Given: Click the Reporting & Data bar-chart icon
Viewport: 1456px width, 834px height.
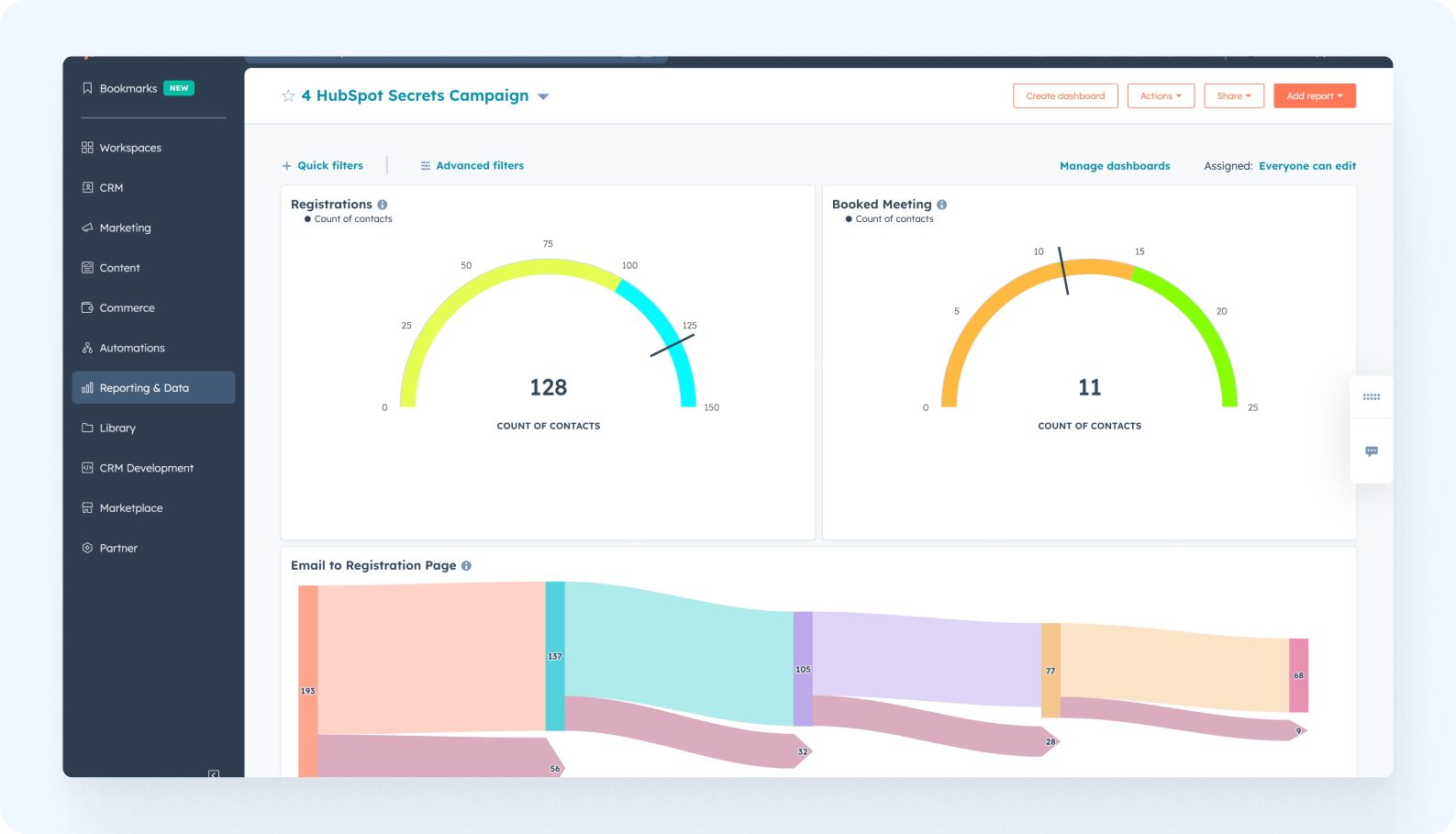Looking at the screenshot, I should pyautogui.click(x=87, y=388).
